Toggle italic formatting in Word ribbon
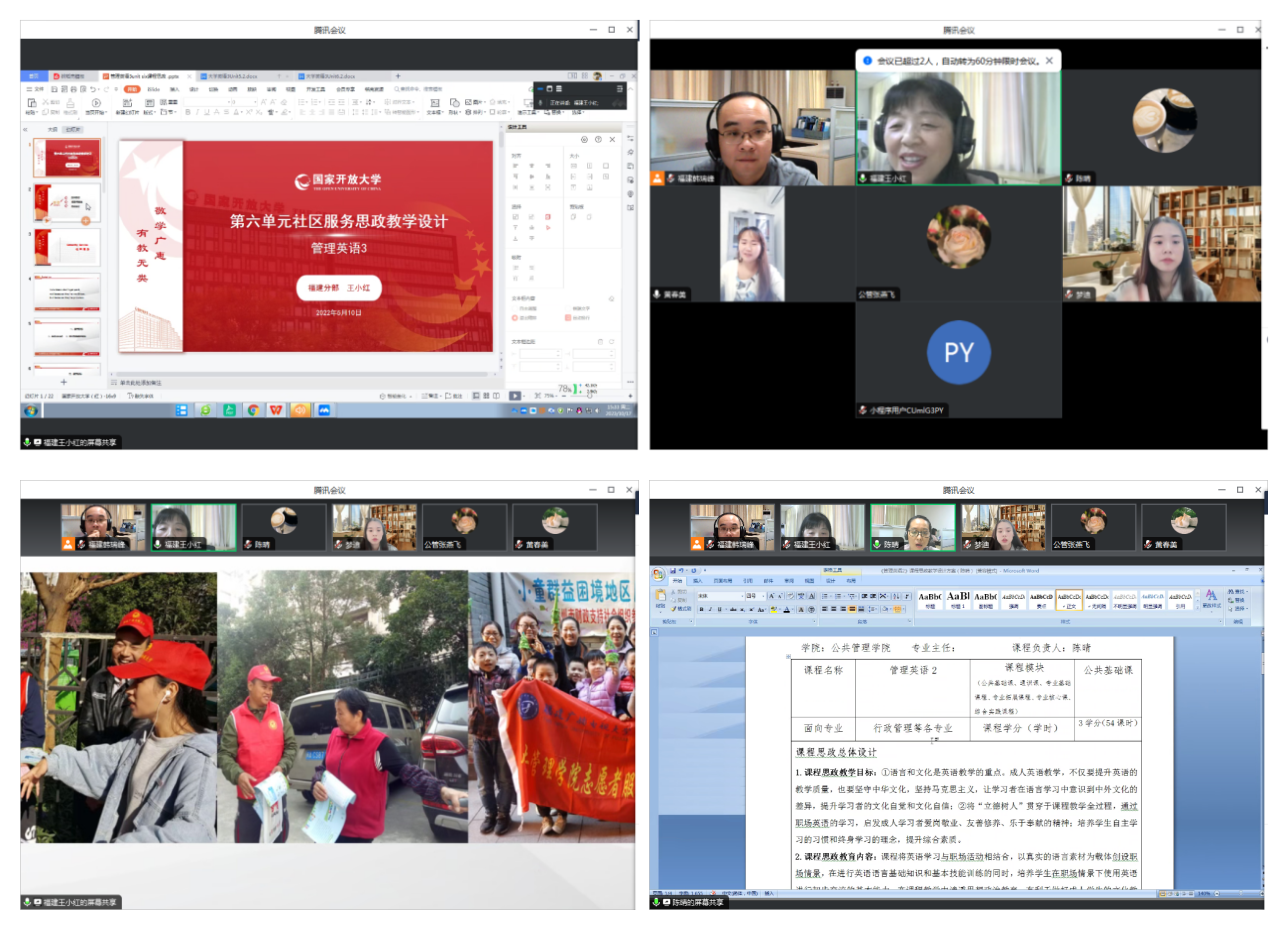Image resolution: width=1288 pixels, height=930 pixels. (x=711, y=609)
